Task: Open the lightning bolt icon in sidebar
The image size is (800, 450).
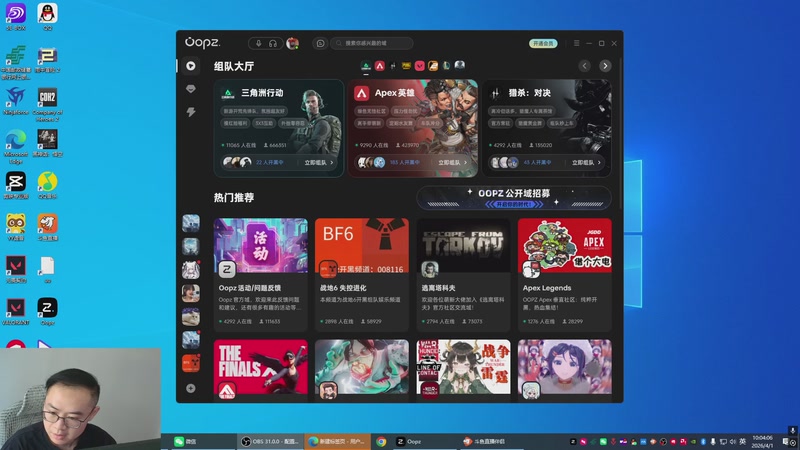Action: click(x=191, y=112)
